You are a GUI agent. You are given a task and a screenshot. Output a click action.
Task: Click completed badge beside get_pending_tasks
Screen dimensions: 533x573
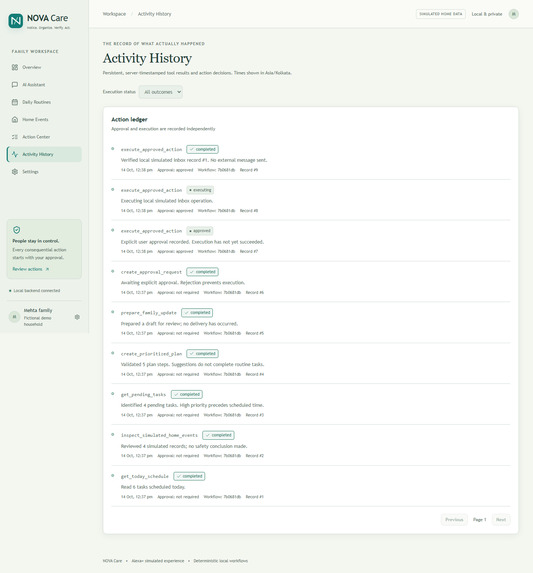pos(187,395)
